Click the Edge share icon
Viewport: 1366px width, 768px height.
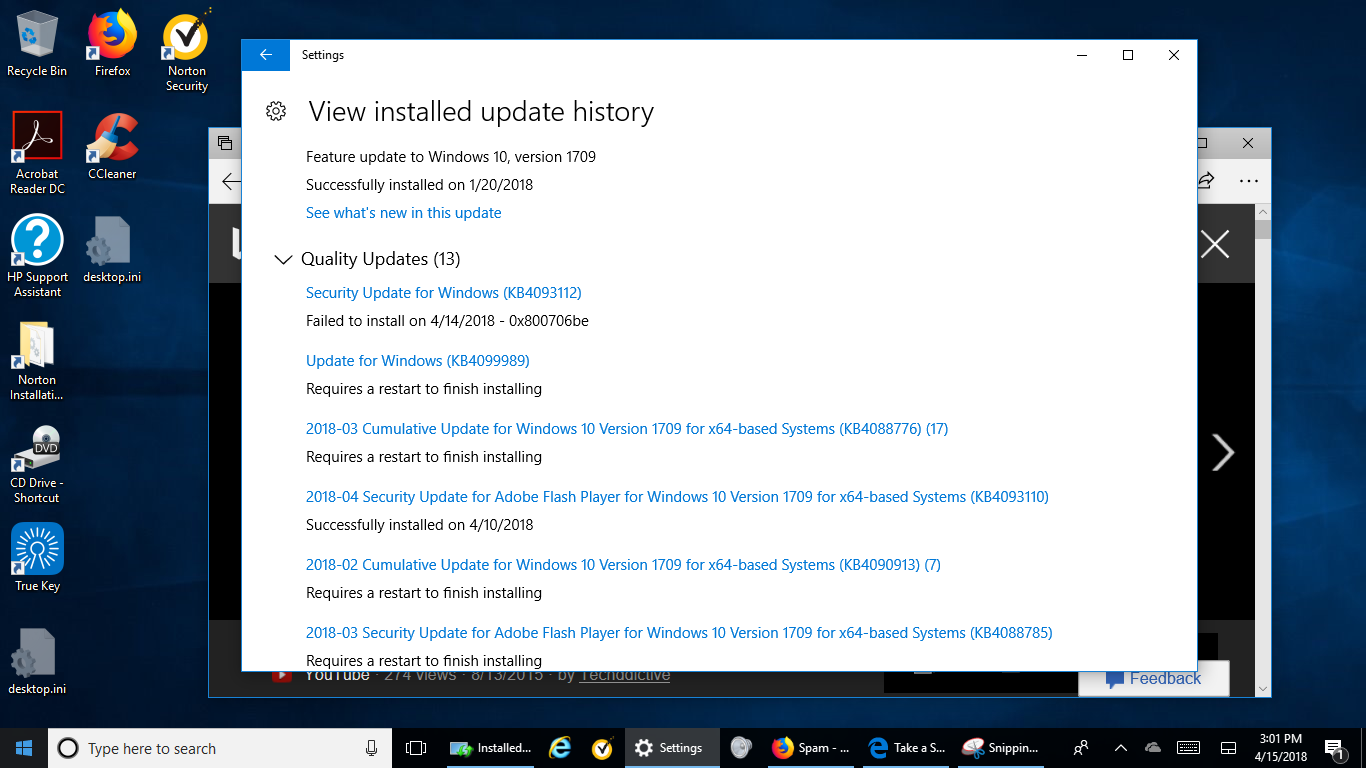click(1205, 180)
